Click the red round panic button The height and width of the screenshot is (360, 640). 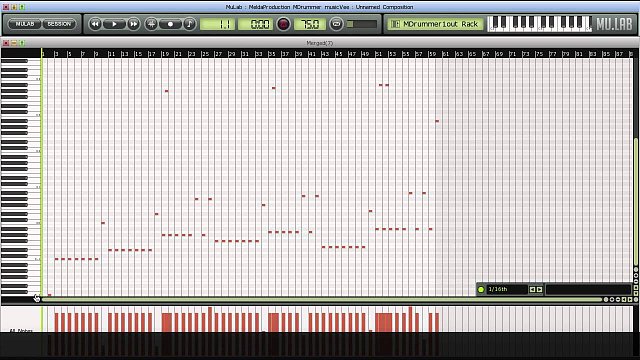click(x=283, y=24)
